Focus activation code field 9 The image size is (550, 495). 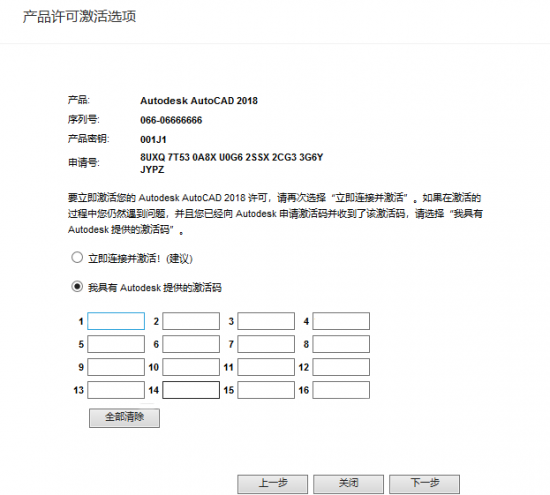(x=116, y=367)
